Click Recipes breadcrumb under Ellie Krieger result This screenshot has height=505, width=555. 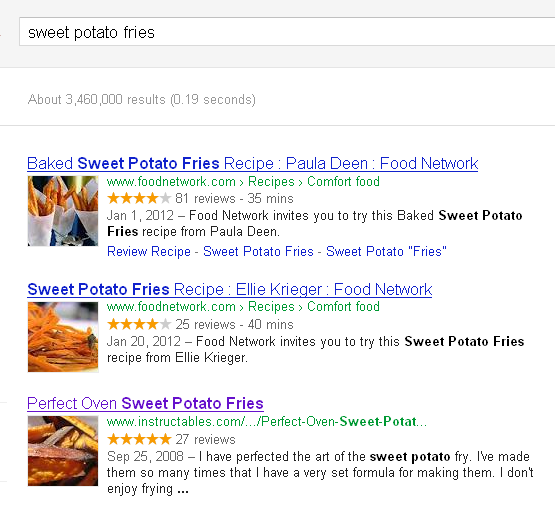tap(271, 307)
